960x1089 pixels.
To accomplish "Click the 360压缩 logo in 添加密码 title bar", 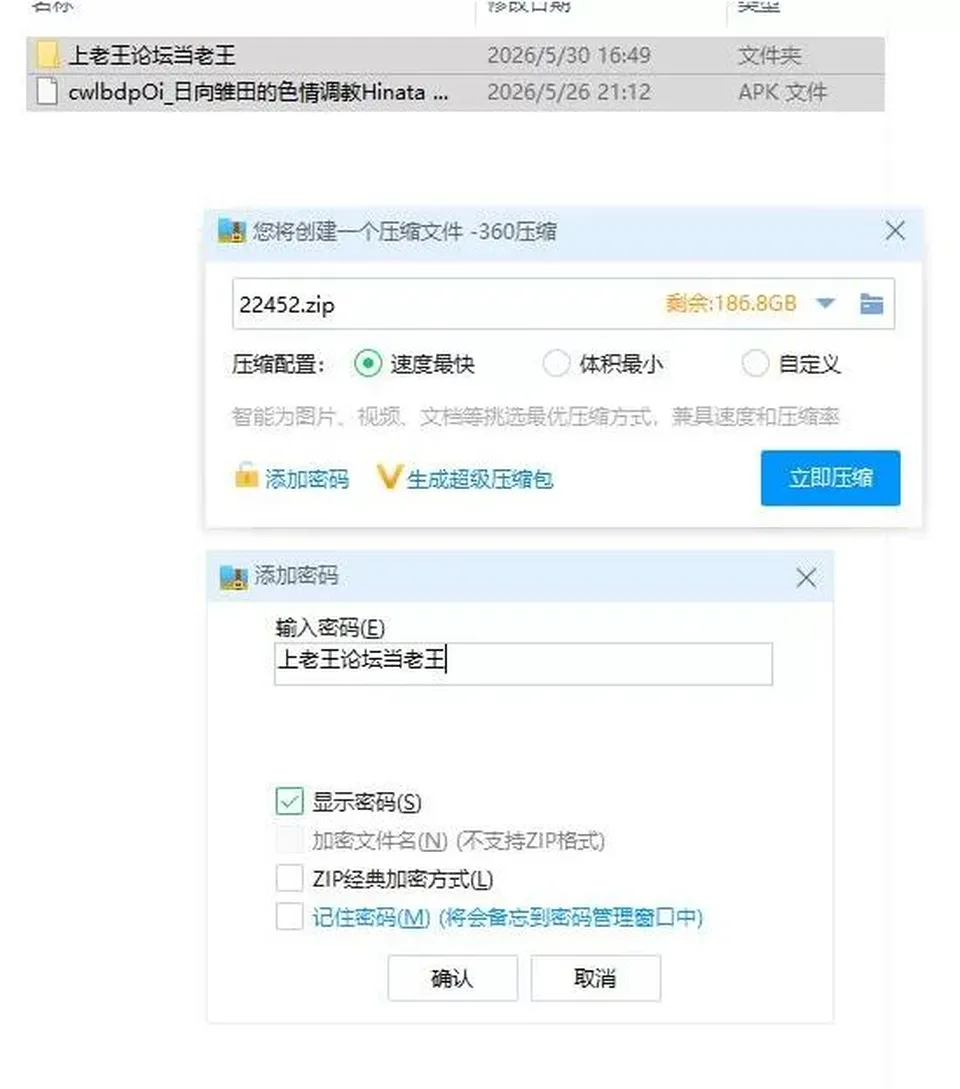I will point(233,576).
